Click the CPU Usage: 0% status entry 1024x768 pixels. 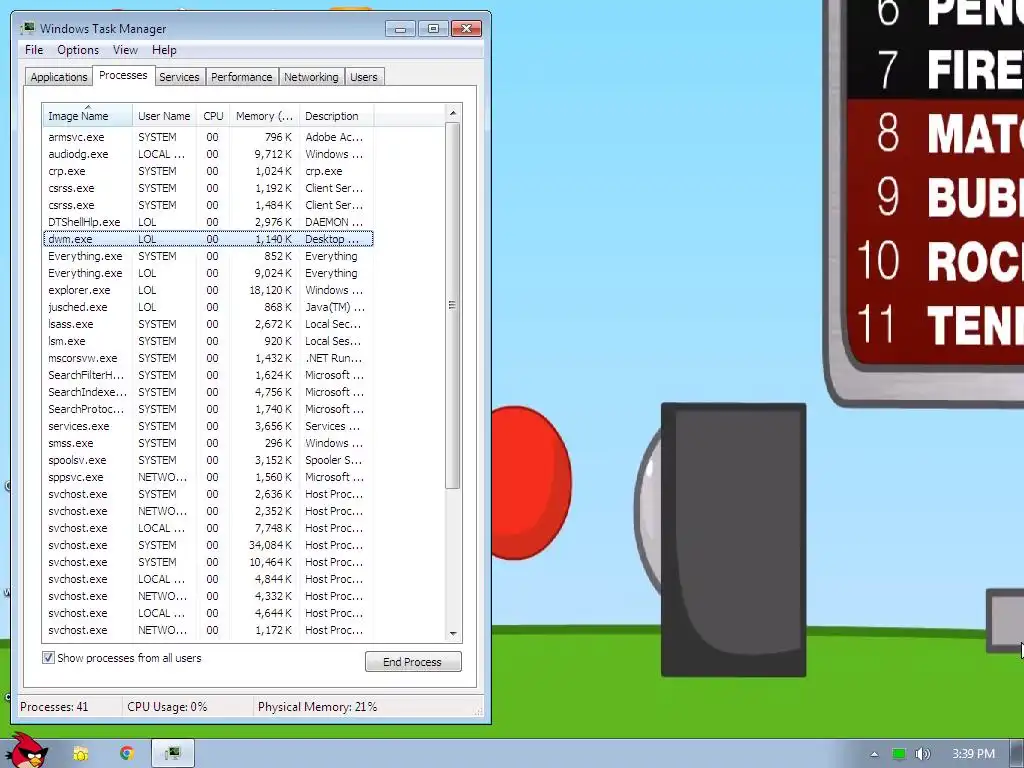(x=167, y=707)
